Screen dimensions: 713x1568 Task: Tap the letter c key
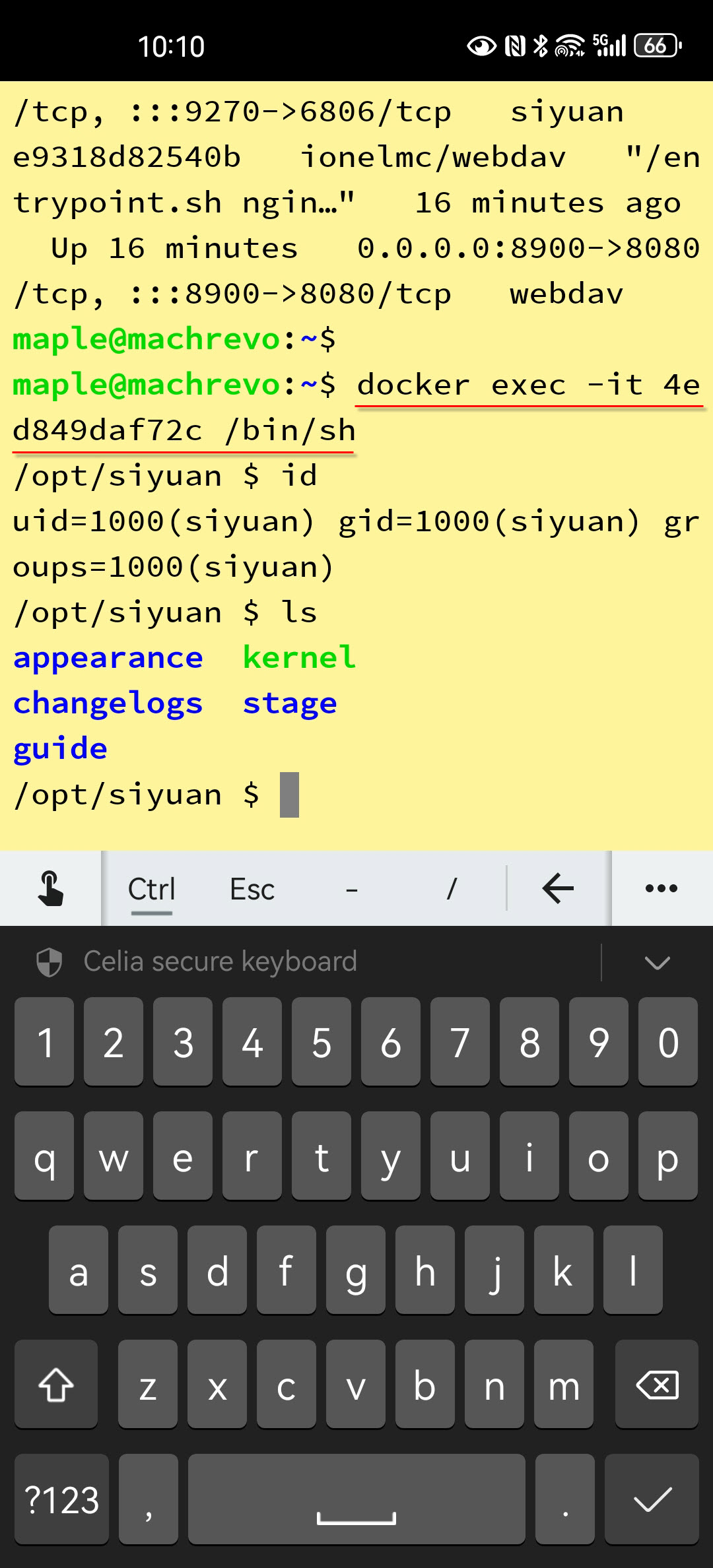tap(287, 1383)
